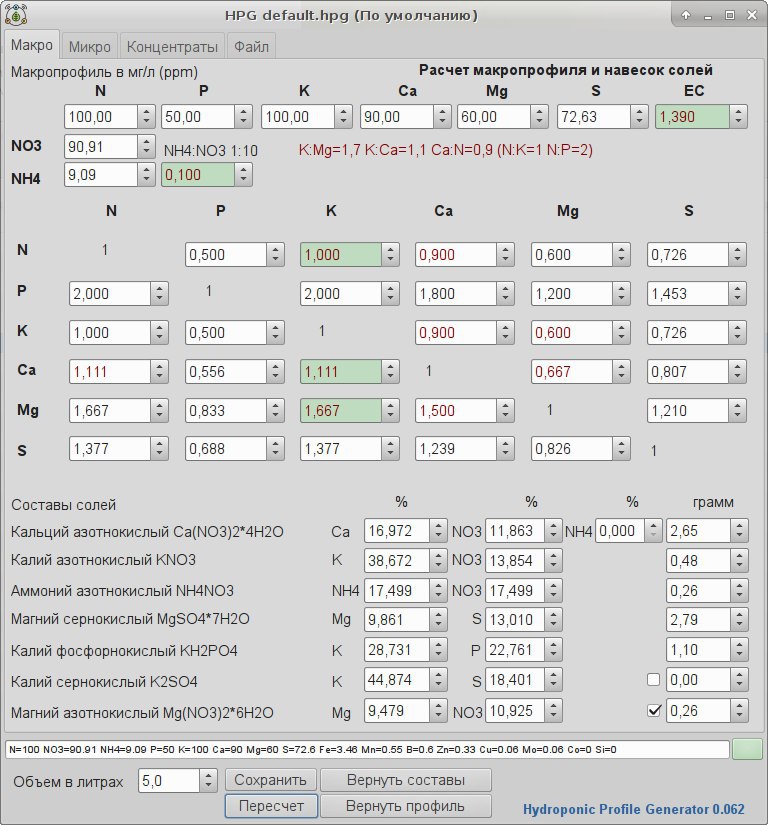The width and height of the screenshot is (768, 825).
Task: Click the S row N ratio field 1,377
Action: 110,449
